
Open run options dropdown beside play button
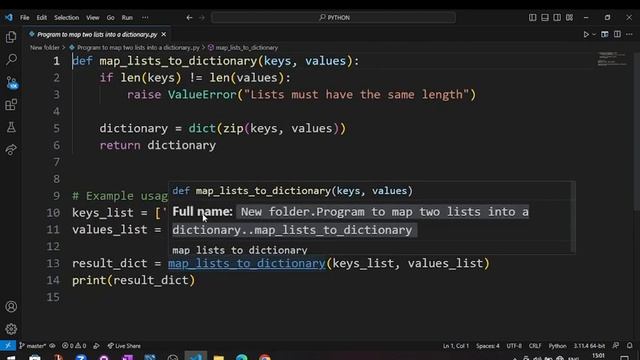(594, 35)
